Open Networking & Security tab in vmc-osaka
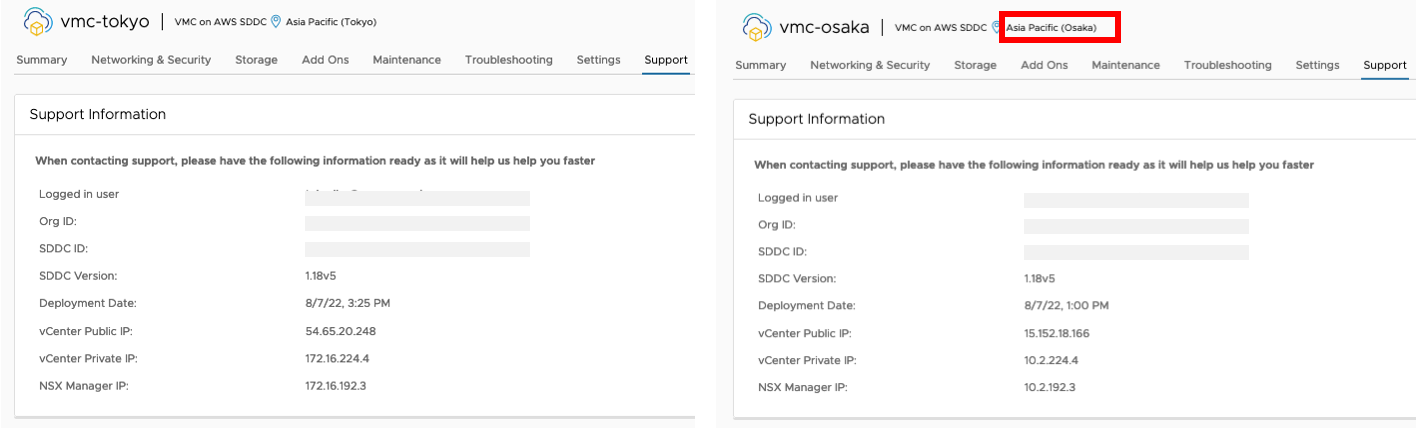Viewport: 1416px width, 428px height. [870, 65]
